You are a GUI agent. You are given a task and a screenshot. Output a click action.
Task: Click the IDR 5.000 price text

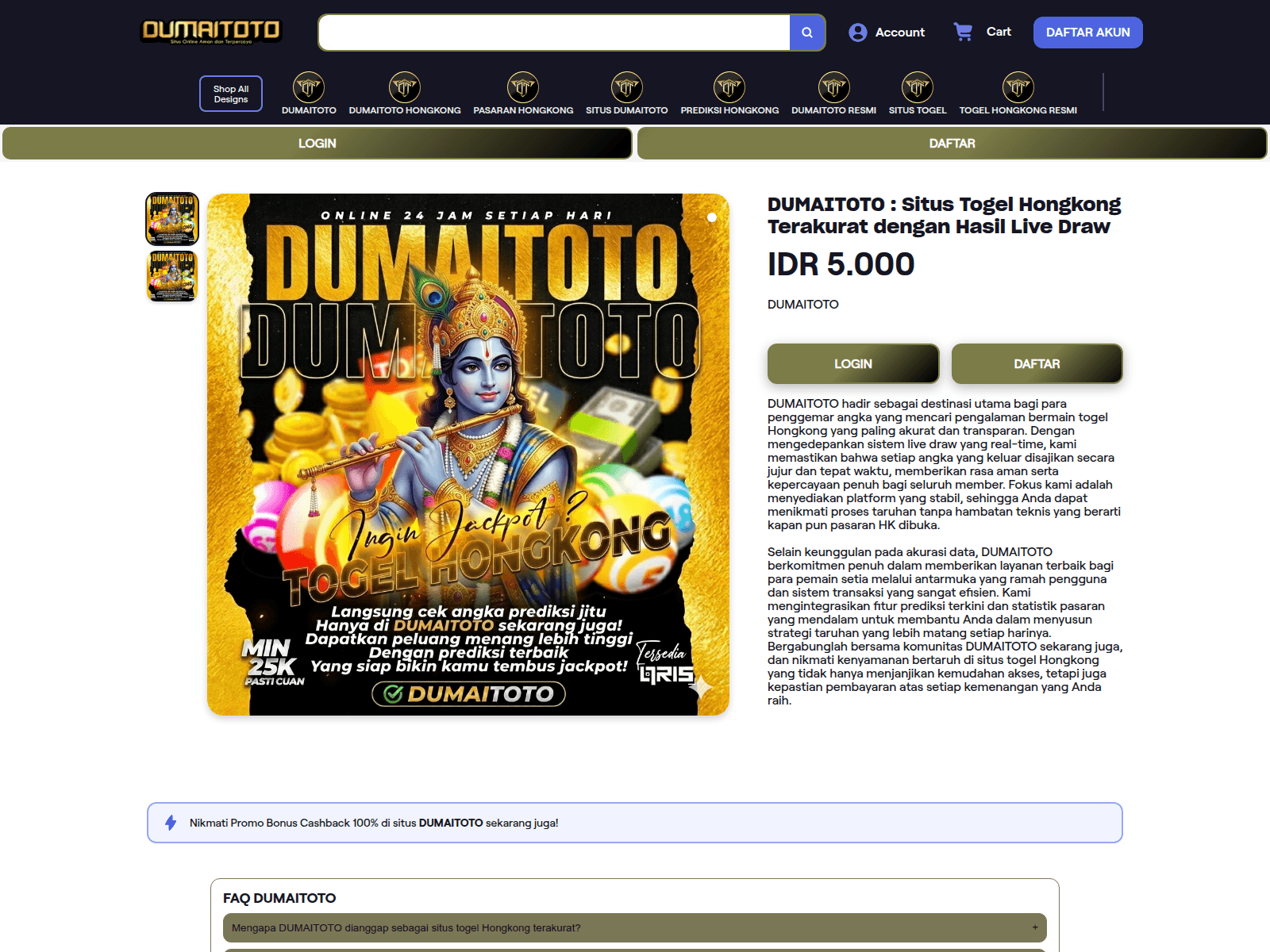pos(841,264)
